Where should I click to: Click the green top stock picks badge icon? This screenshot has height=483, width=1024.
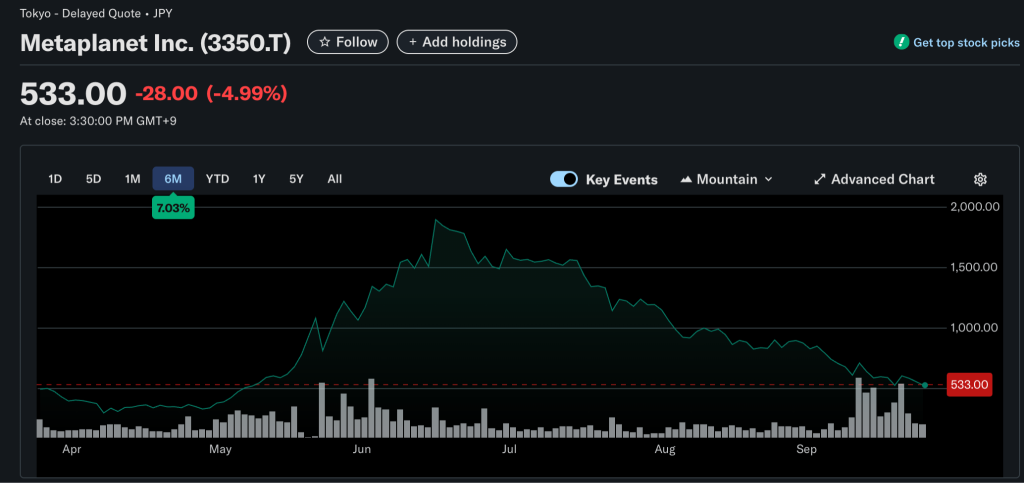[901, 42]
